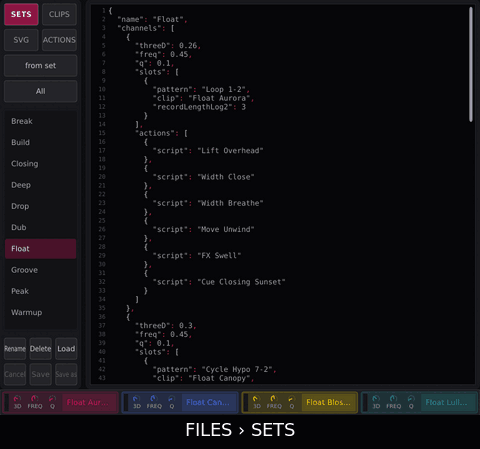480x449 pixels.
Task: Open the Float Lull... clip label
Action: click(447, 403)
